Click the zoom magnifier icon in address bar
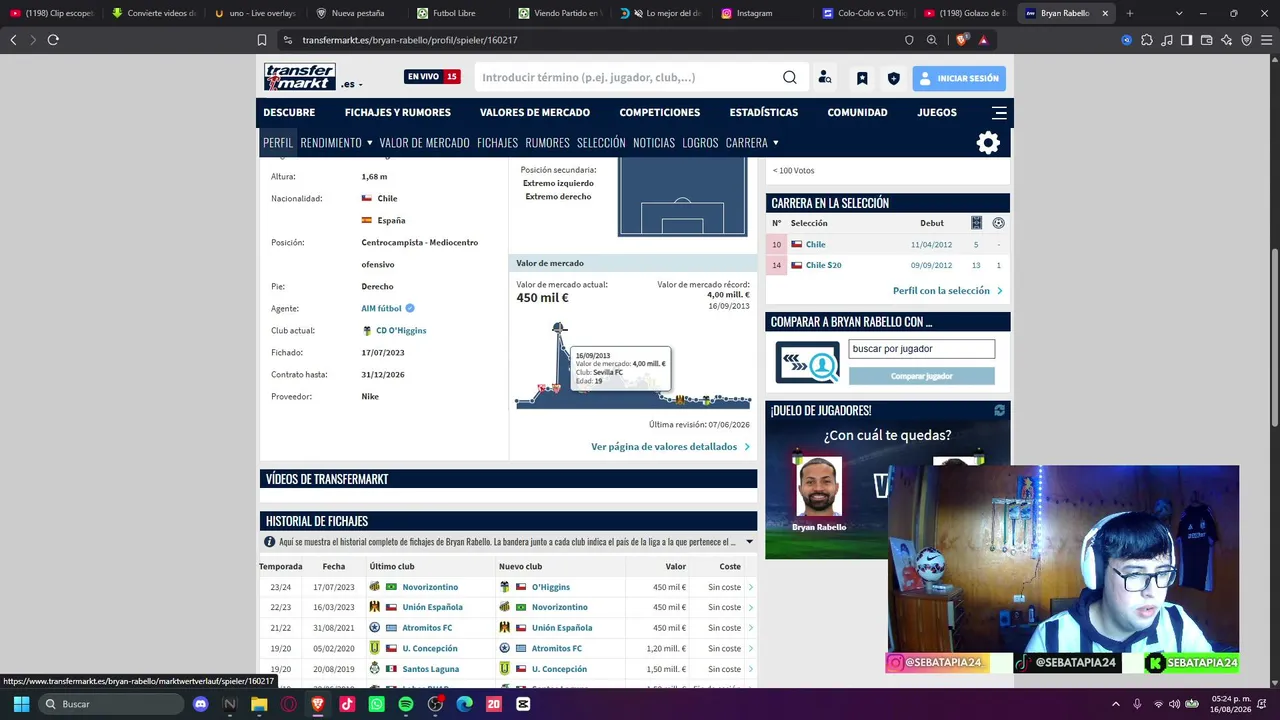This screenshot has width=1280, height=720. [932, 40]
